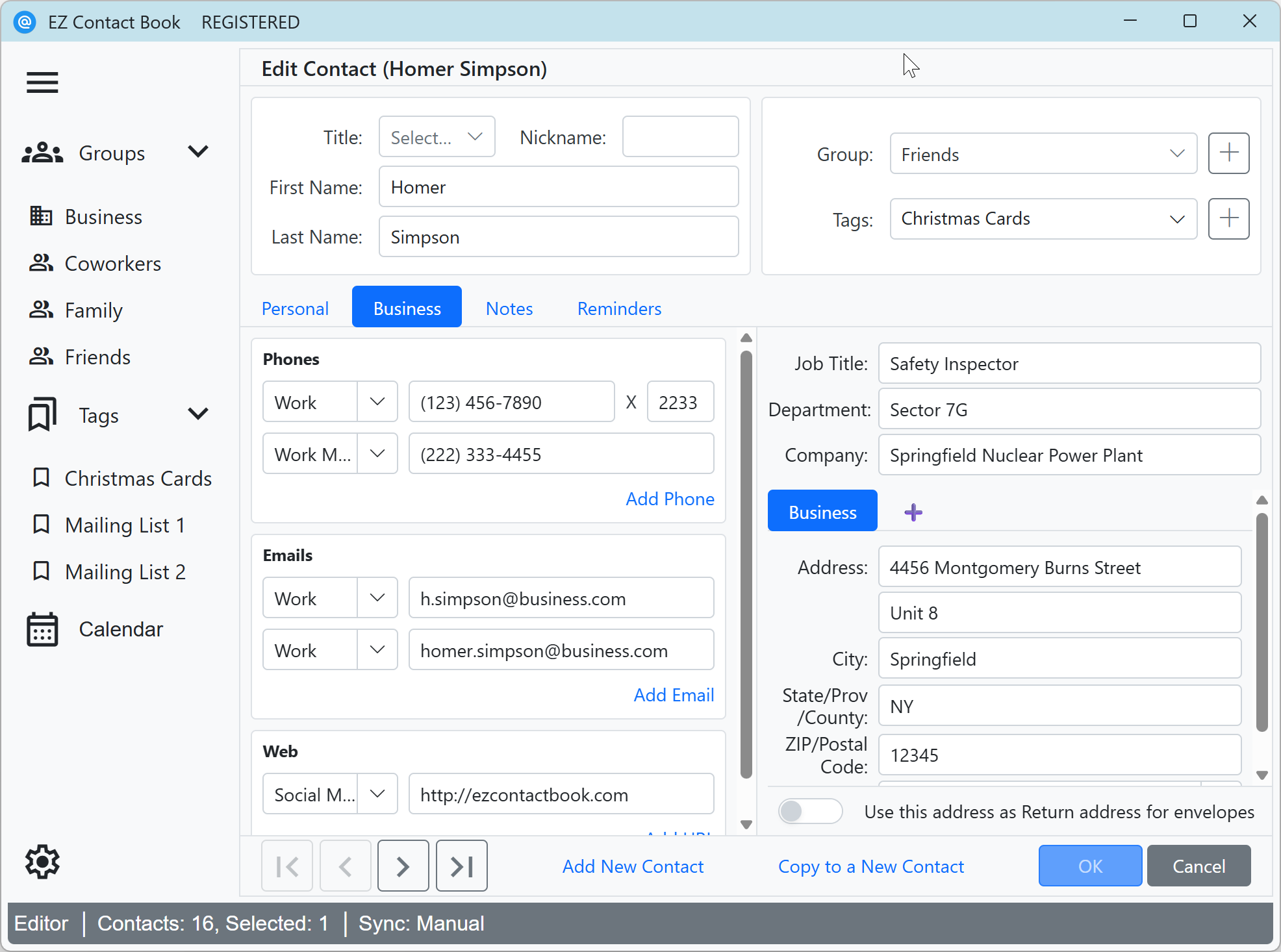Click Copy to a New Contact
Screen dimensions: 1281x952
click(x=870, y=866)
